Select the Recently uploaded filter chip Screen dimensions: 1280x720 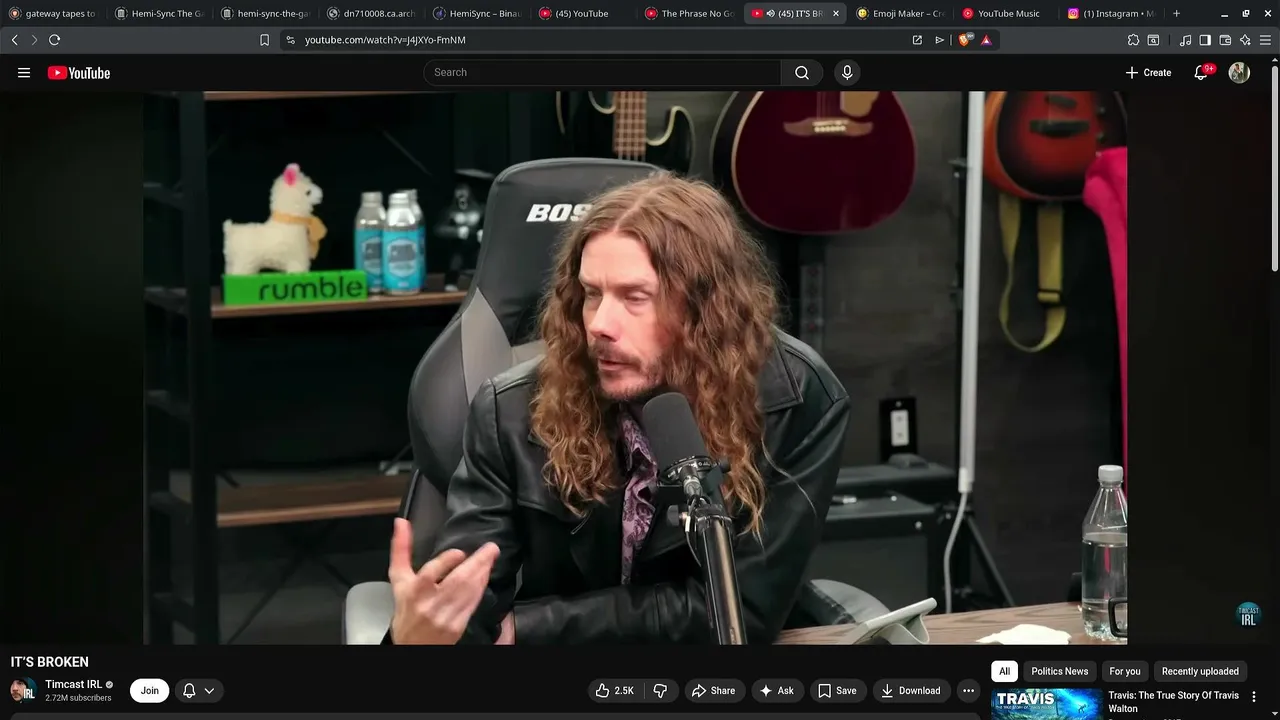[1200, 671]
